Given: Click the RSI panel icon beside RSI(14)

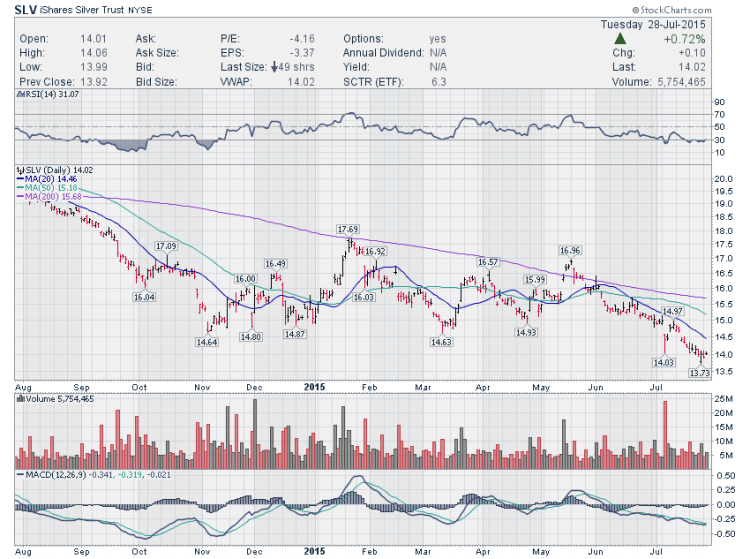Looking at the screenshot, I should click(19, 95).
